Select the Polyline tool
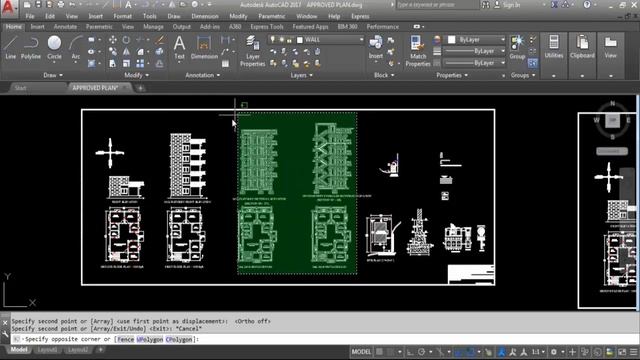 pyautogui.click(x=31, y=47)
